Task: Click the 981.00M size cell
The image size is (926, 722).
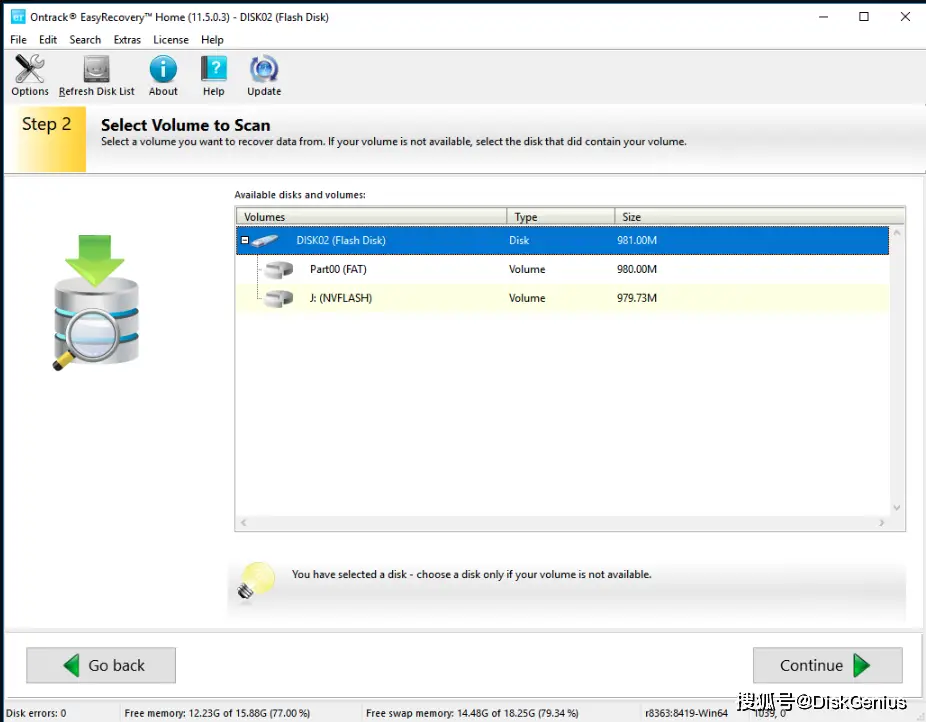Action: (637, 240)
